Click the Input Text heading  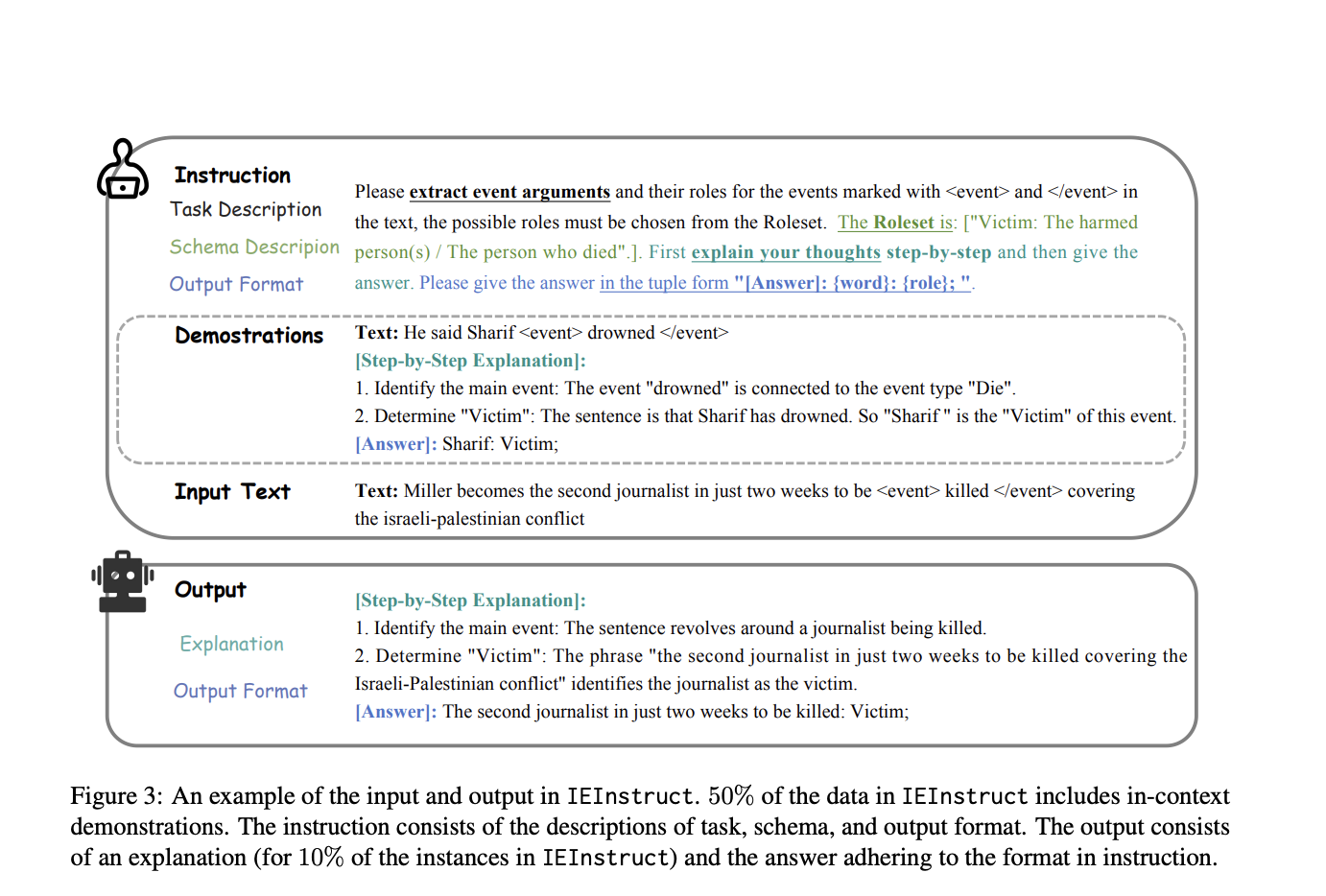coord(232,492)
